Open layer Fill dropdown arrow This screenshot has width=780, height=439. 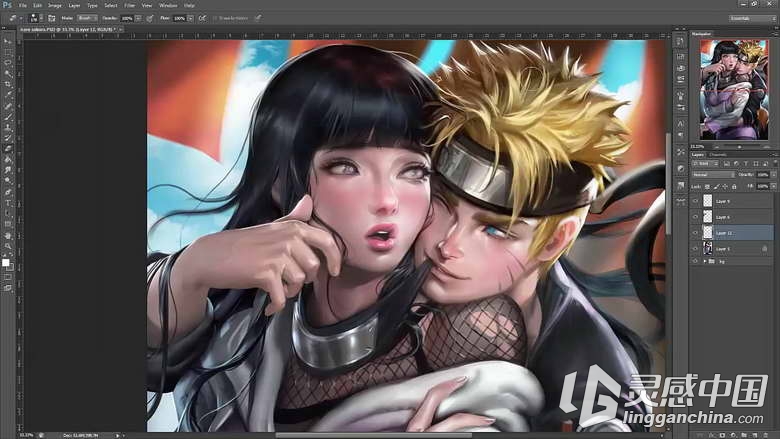773,186
